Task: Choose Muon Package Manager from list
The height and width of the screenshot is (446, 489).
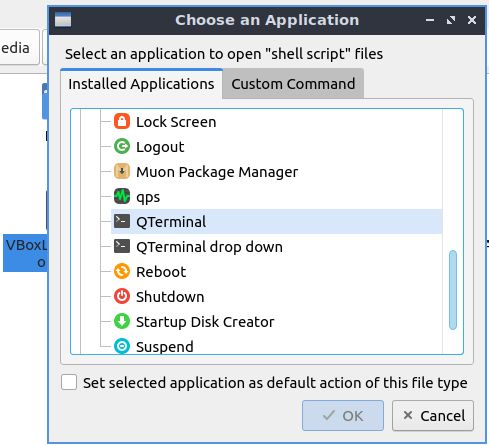Action: (276, 172)
